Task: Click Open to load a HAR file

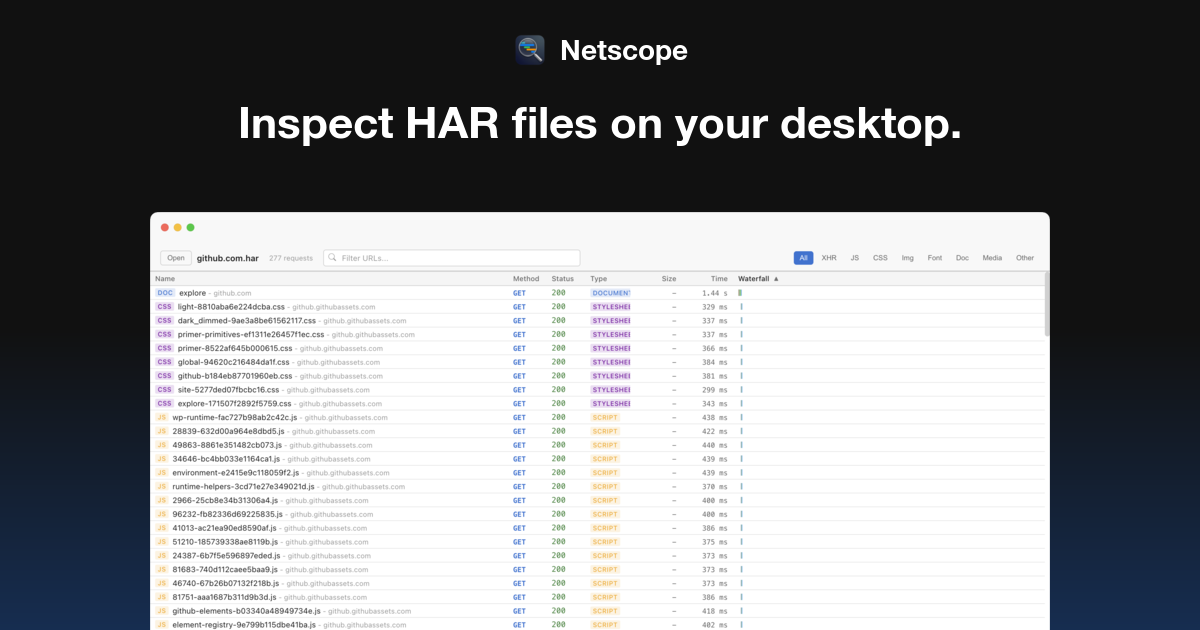Action: pos(175,257)
